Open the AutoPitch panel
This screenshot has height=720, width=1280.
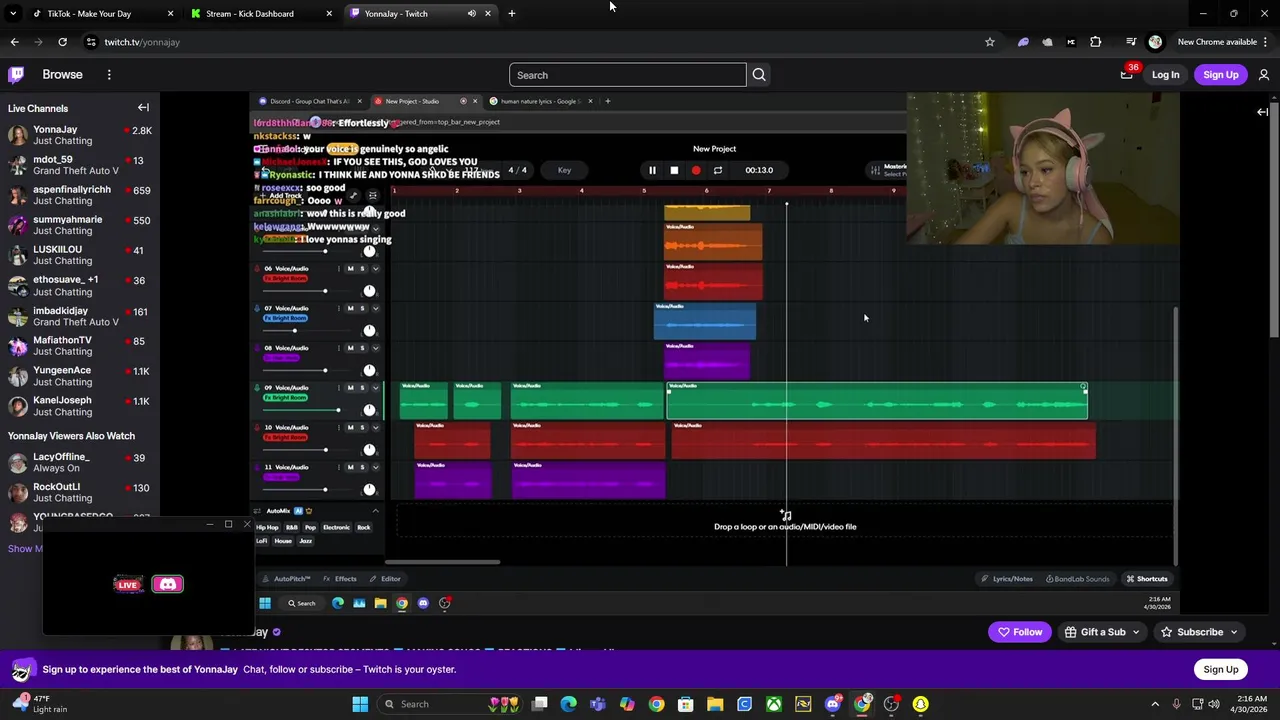[x=287, y=579]
